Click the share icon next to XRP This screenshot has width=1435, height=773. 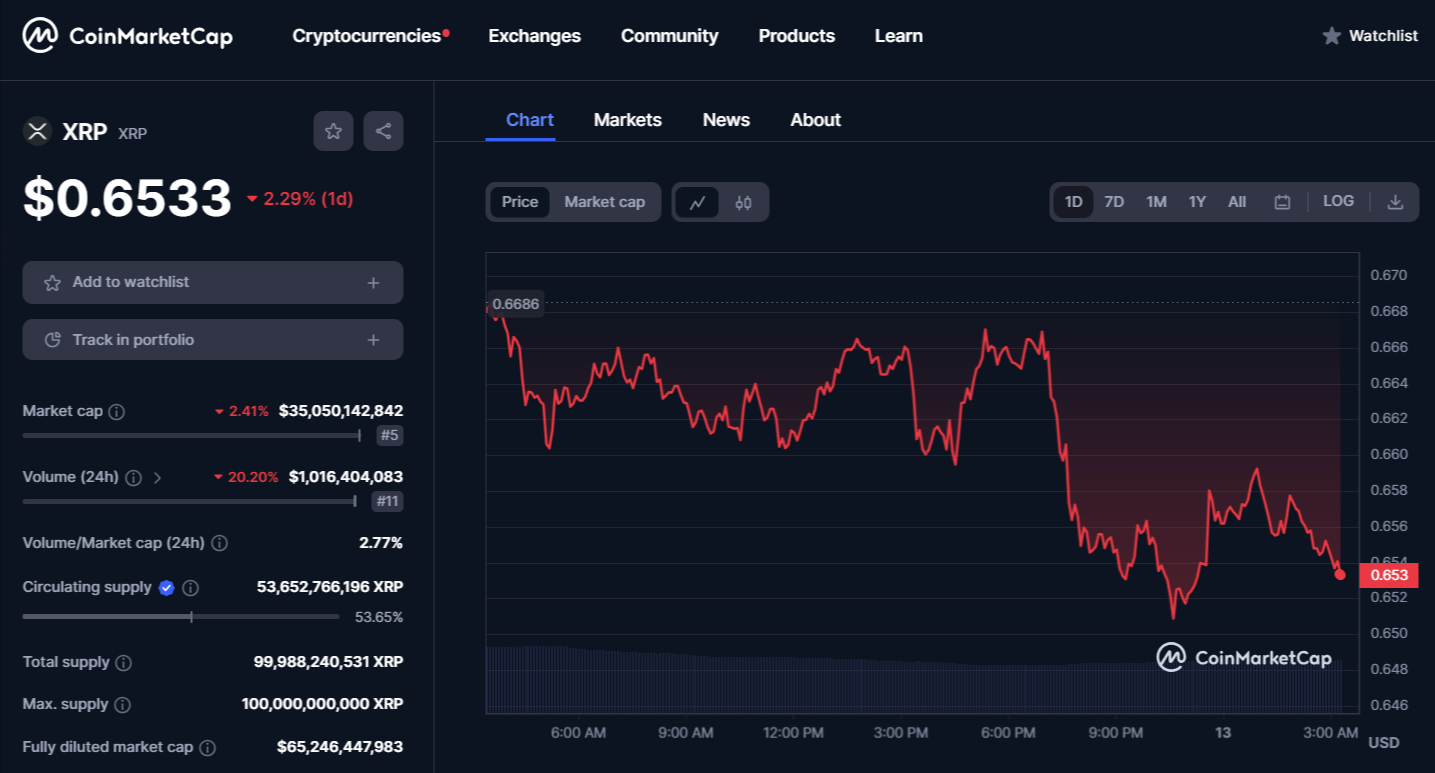coord(383,131)
